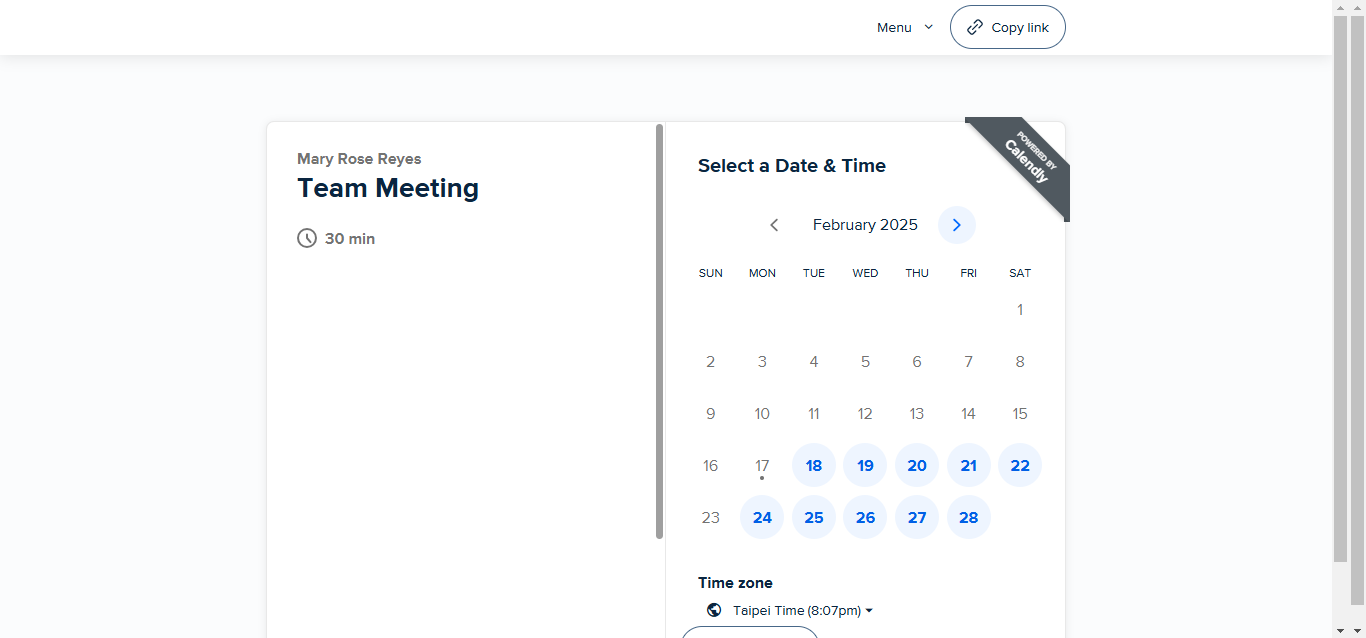Image resolution: width=1366 pixels, height=638 pixels.
Task: Go to the next month arrow
Action: point(956,225)
